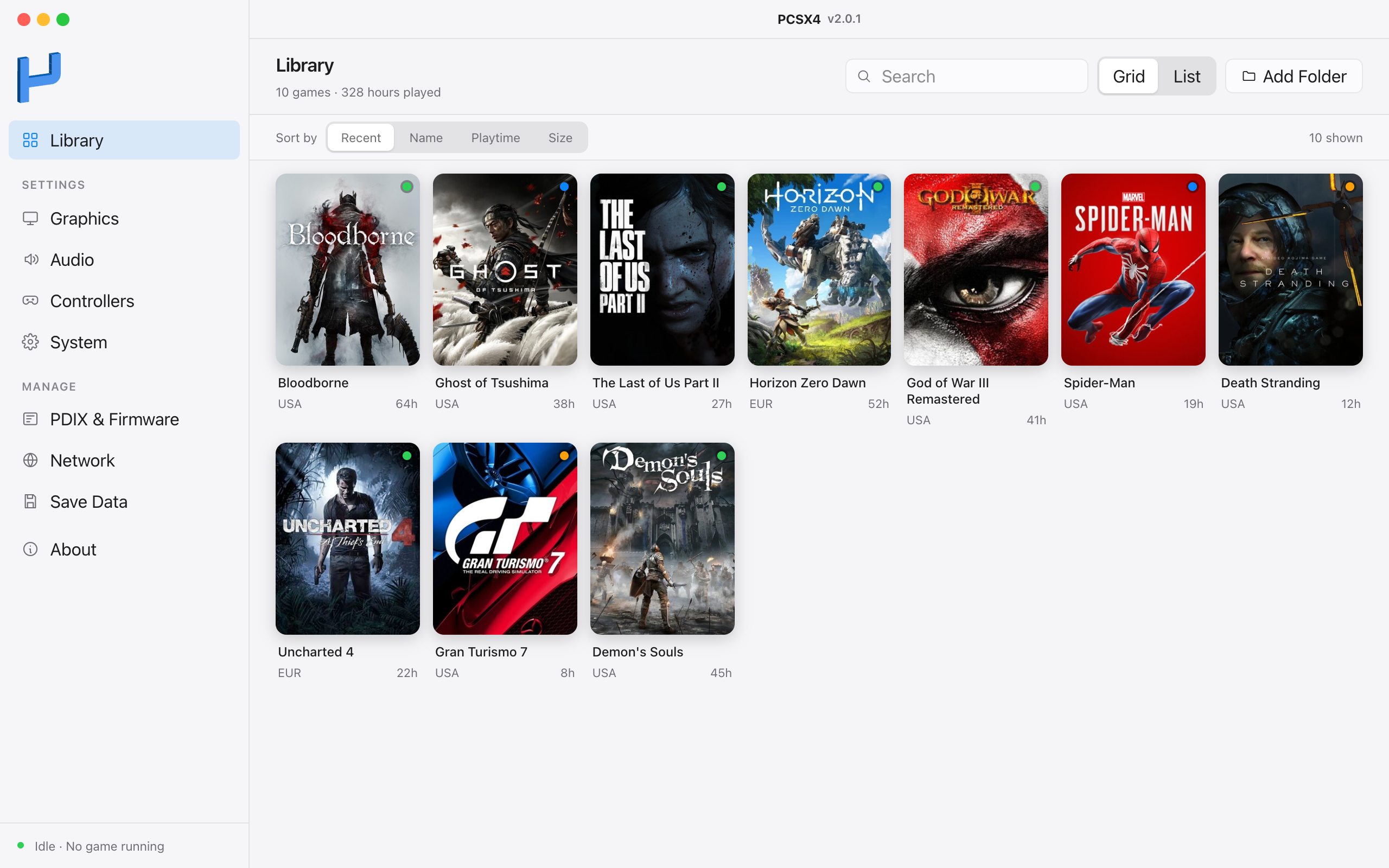Viewport: 1389px width, 868px height.
Task: Select the Demon's Souls cover art
Action: click(662, 539)
